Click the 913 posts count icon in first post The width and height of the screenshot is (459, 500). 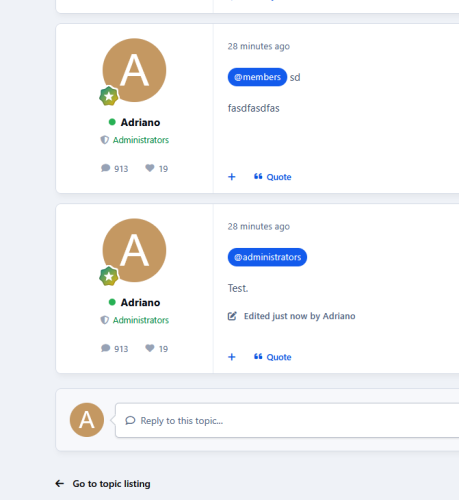coord(106,168)
